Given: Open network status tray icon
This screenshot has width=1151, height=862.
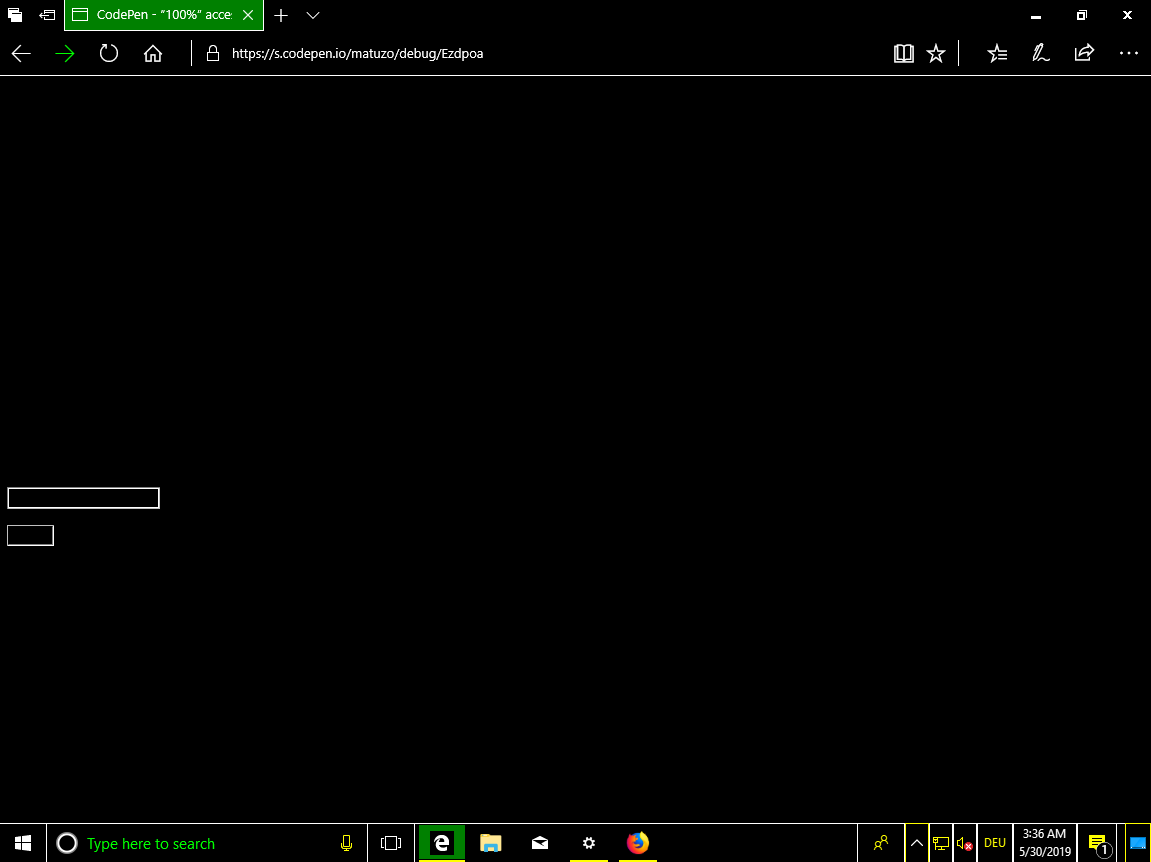Looking at the screenshot, I should pyautogui.click(x=940, y=843).
